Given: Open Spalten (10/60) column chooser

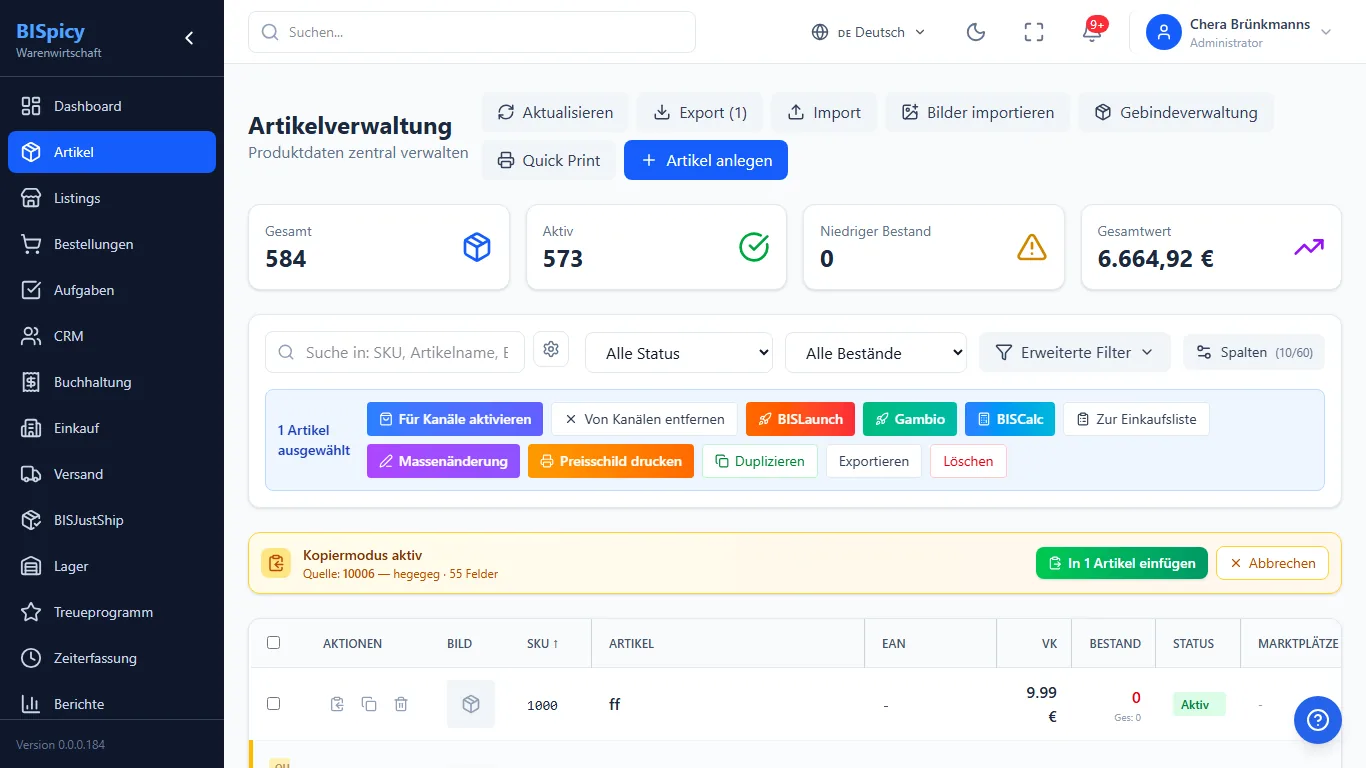Looking at the screenshot, I should pyautogui.click(x=1254, y=352).
